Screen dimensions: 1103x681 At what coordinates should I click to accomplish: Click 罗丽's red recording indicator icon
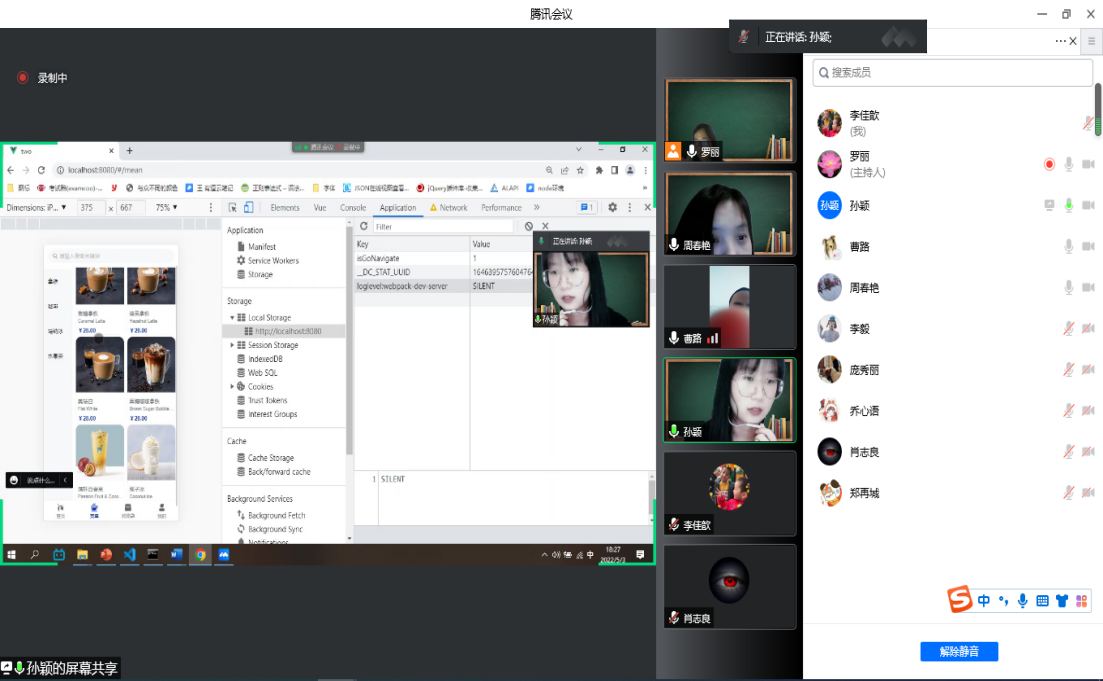(x=1049, y=164)
